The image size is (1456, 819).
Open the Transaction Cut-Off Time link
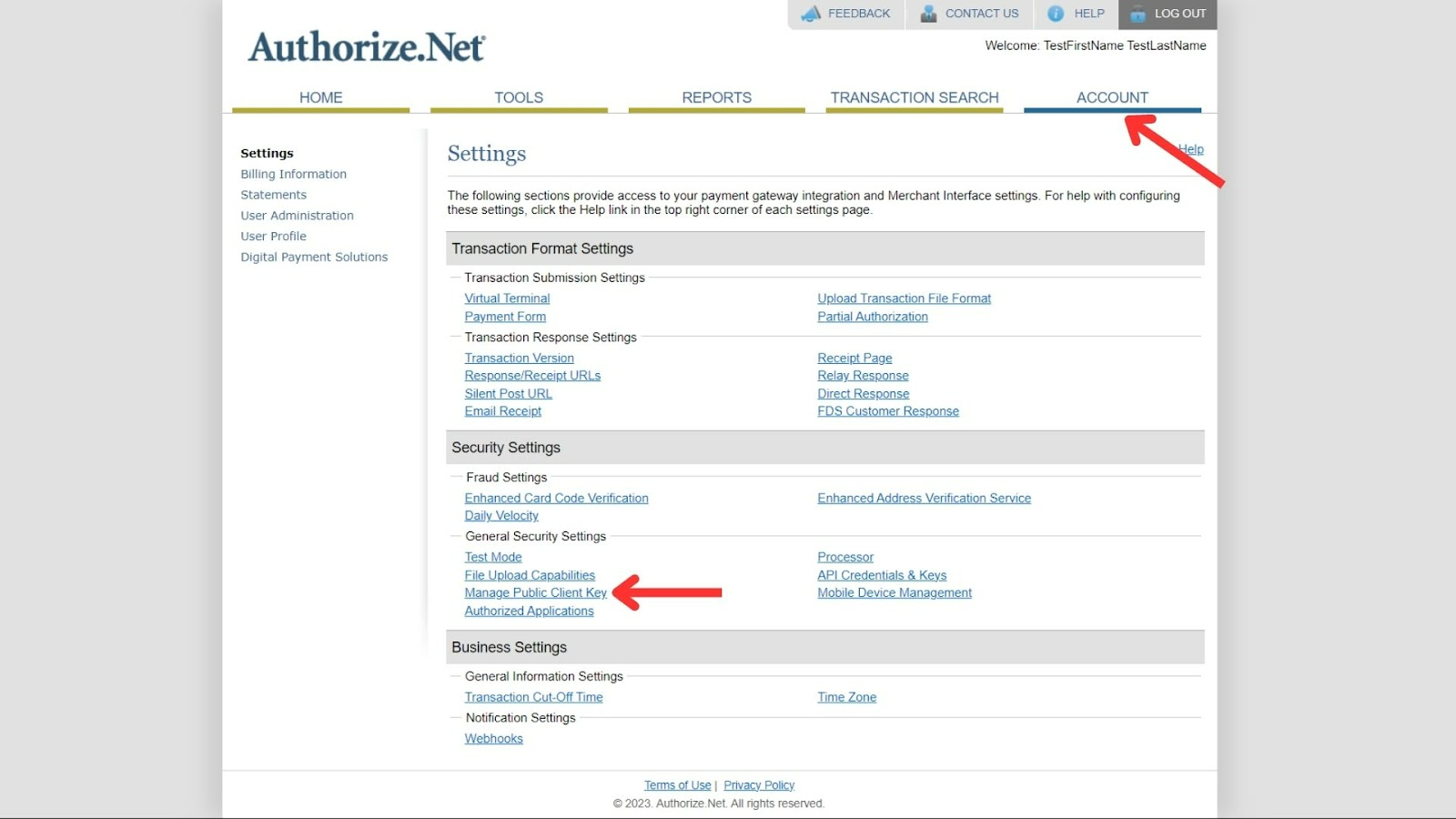pyautogui.click(x=533, y=697)
